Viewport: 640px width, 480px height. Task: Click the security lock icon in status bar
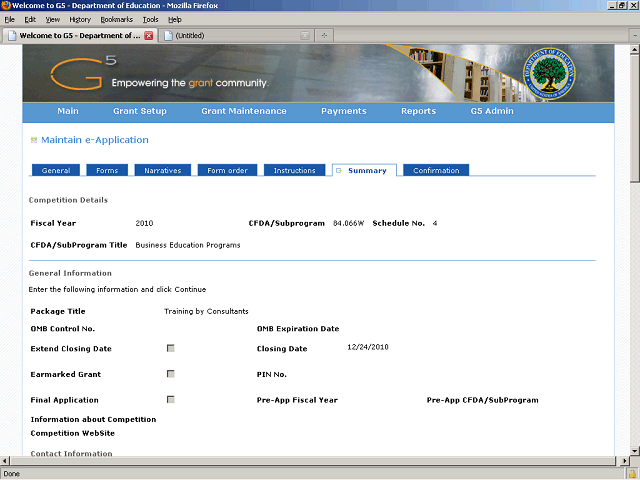632,474
